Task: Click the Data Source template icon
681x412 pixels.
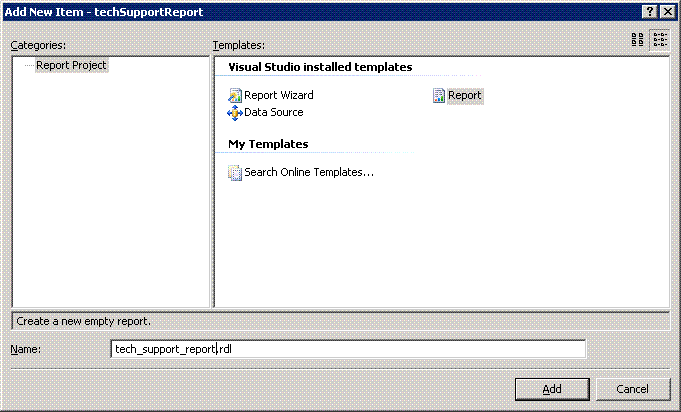Action: (x=235, y=113)
